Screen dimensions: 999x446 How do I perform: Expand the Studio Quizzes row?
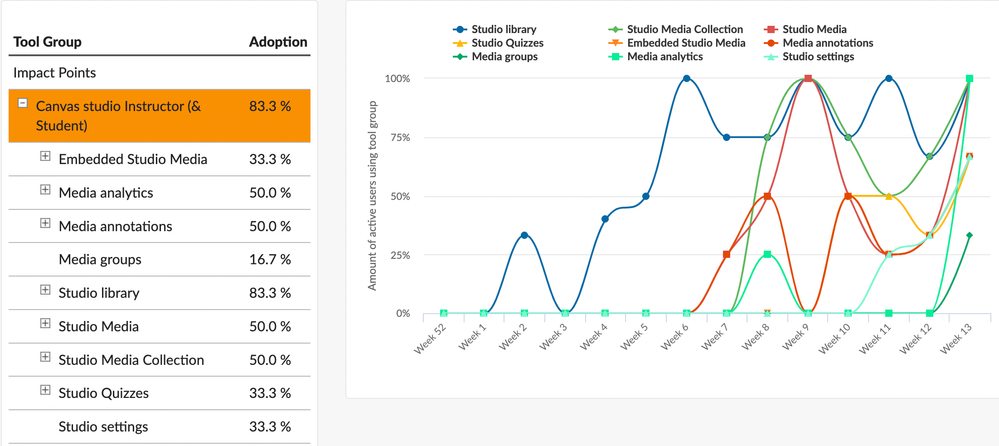(x=45, y=392)
